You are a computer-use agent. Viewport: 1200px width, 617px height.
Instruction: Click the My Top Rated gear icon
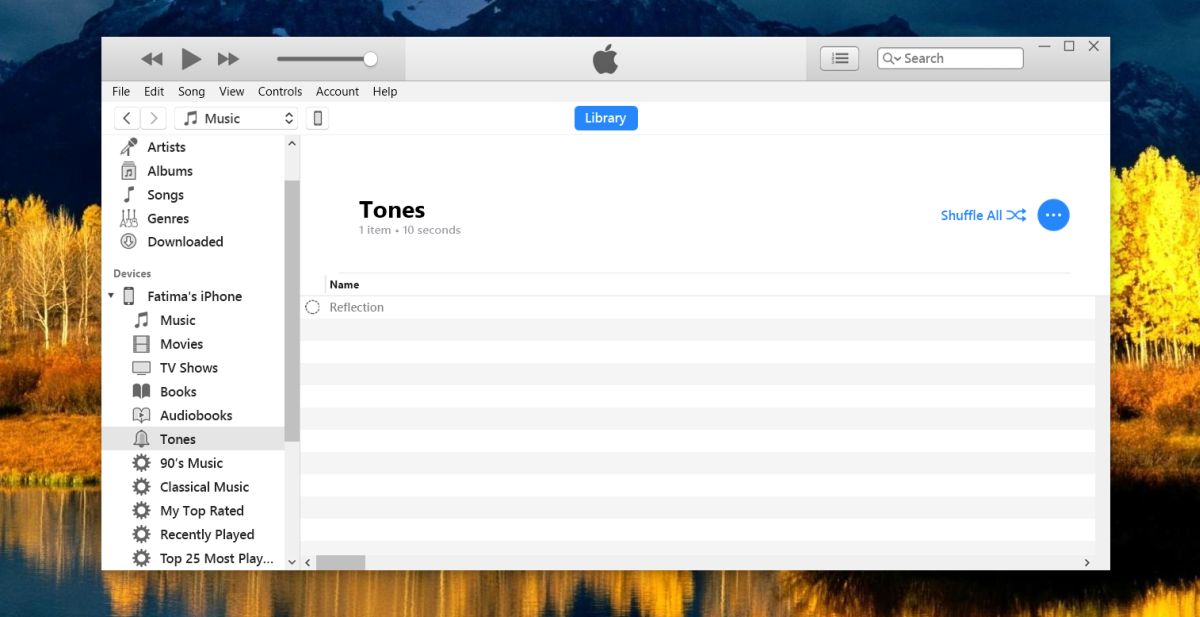pos(141,511)
